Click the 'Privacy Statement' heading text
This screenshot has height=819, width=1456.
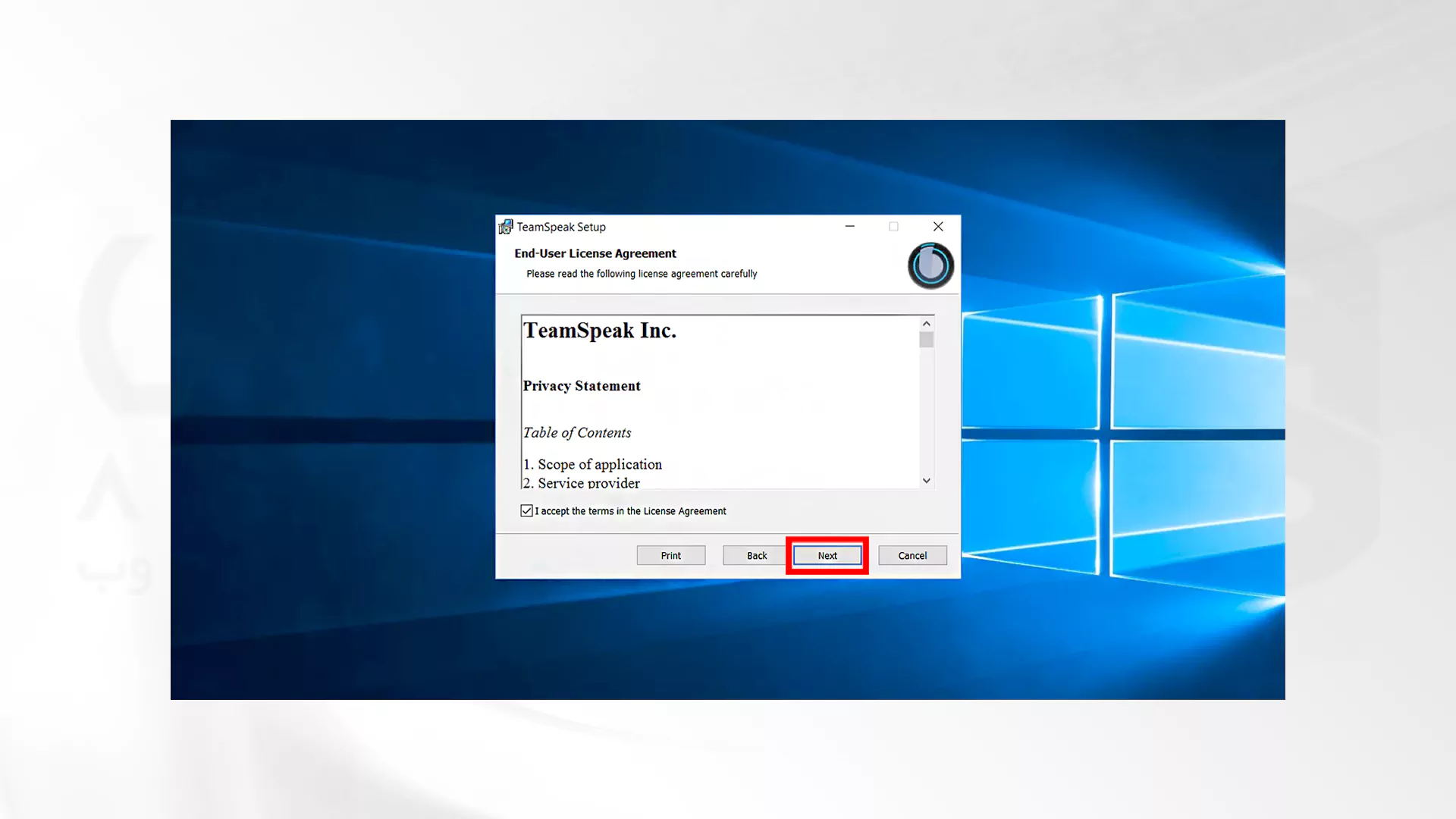[582, 386]
